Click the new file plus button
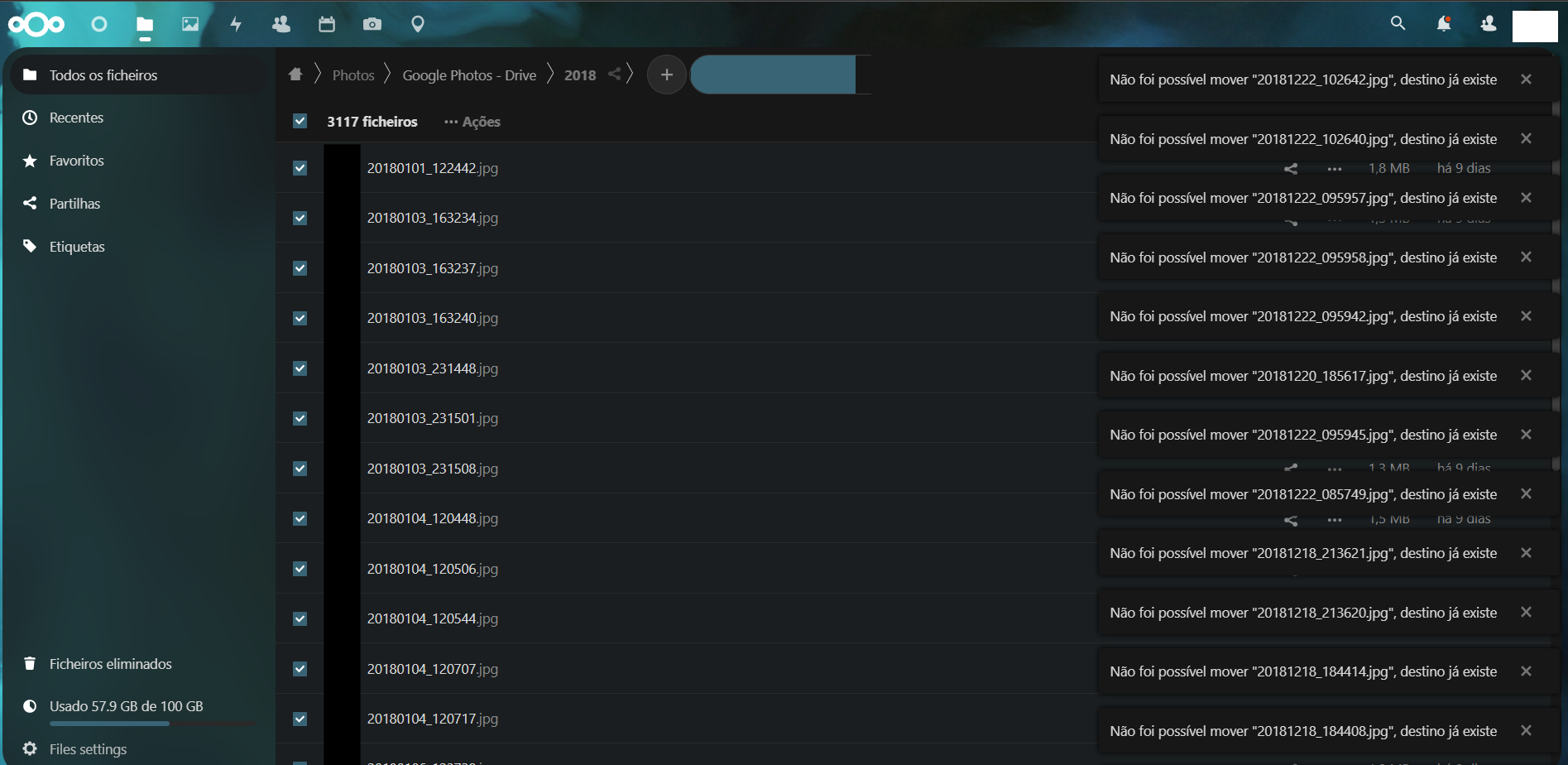This screenshot has height=765, width=1568. [x=666, y=75]
